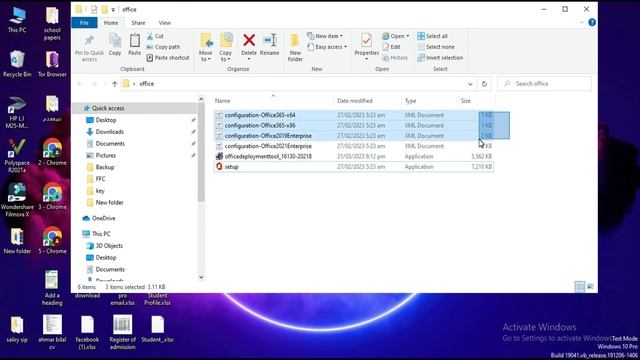This screenshot has width=640, height=360.
Task: Collapse the ribbon with chevron
Action: [581, 22]
